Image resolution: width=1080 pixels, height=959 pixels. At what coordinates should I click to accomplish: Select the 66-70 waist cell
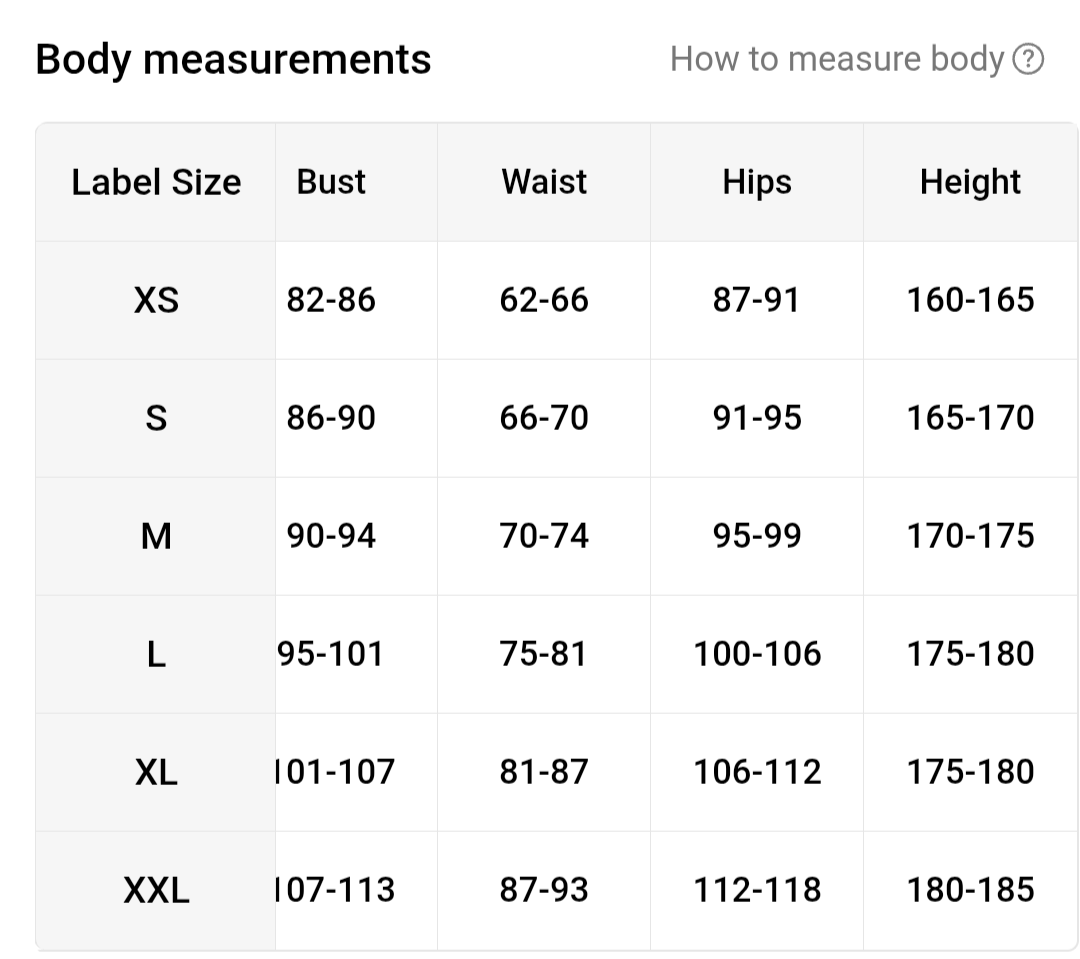click(544, 418)
